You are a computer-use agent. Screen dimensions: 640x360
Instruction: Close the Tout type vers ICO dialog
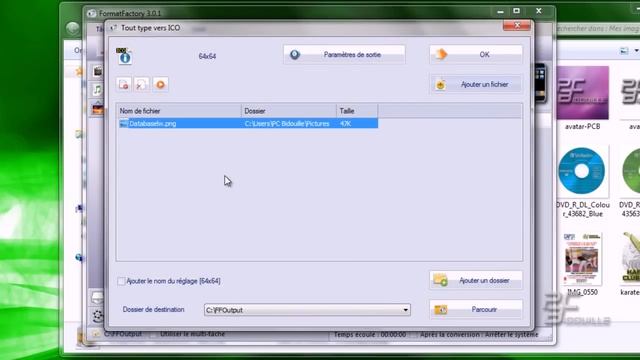click(517, 26)
